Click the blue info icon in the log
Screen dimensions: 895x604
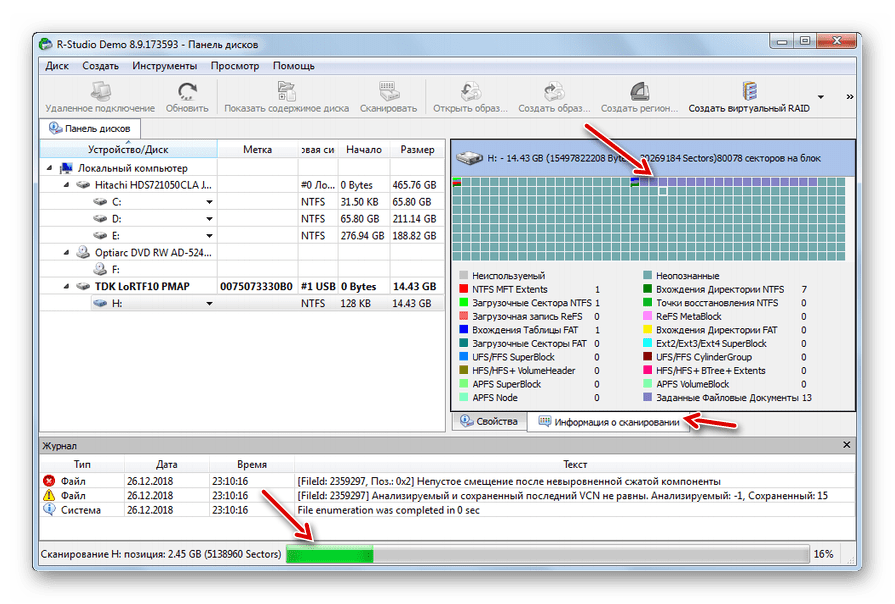tap(49, 509)
